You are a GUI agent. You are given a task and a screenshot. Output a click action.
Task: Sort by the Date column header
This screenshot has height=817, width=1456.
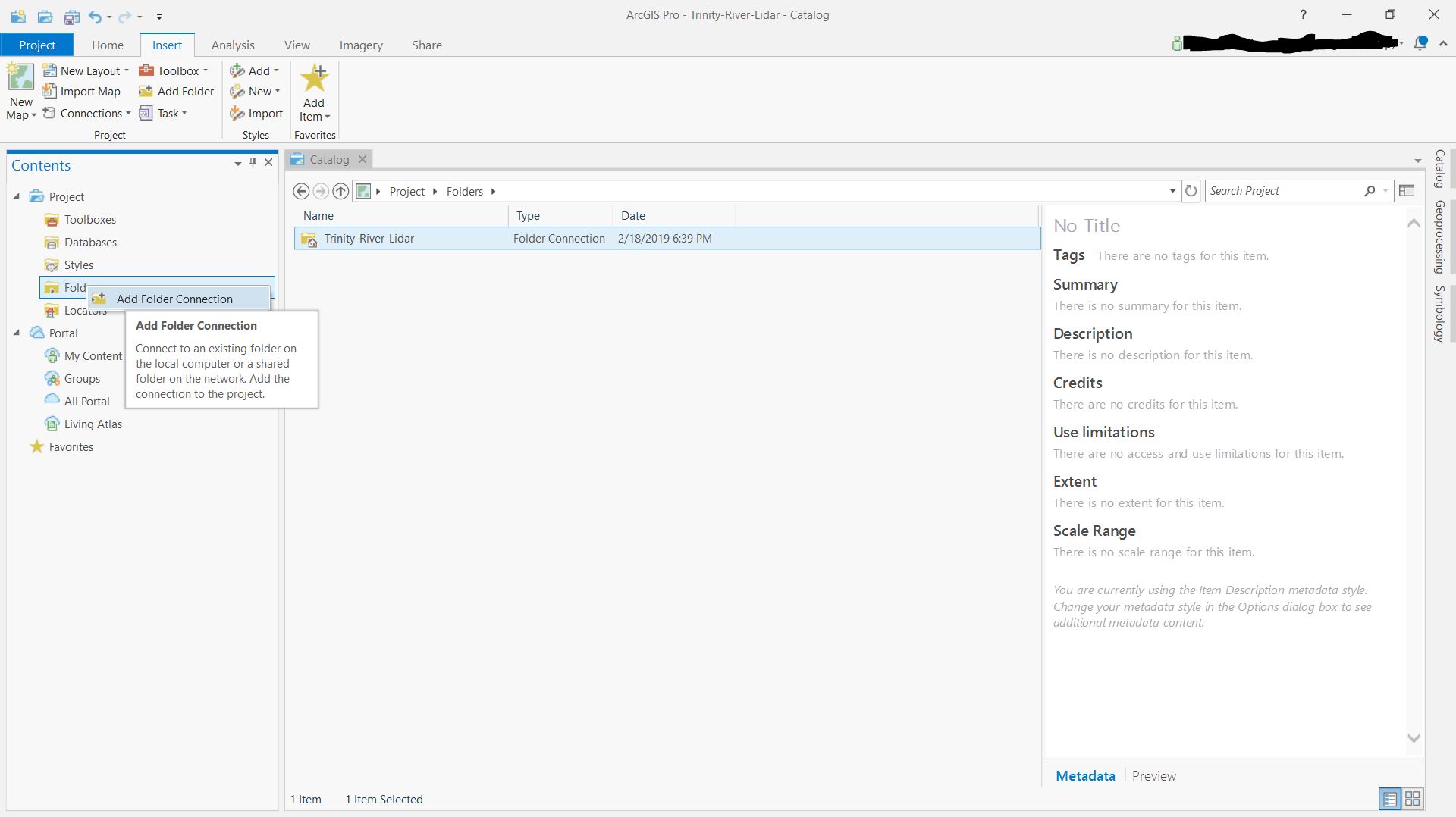pos(674,216)
